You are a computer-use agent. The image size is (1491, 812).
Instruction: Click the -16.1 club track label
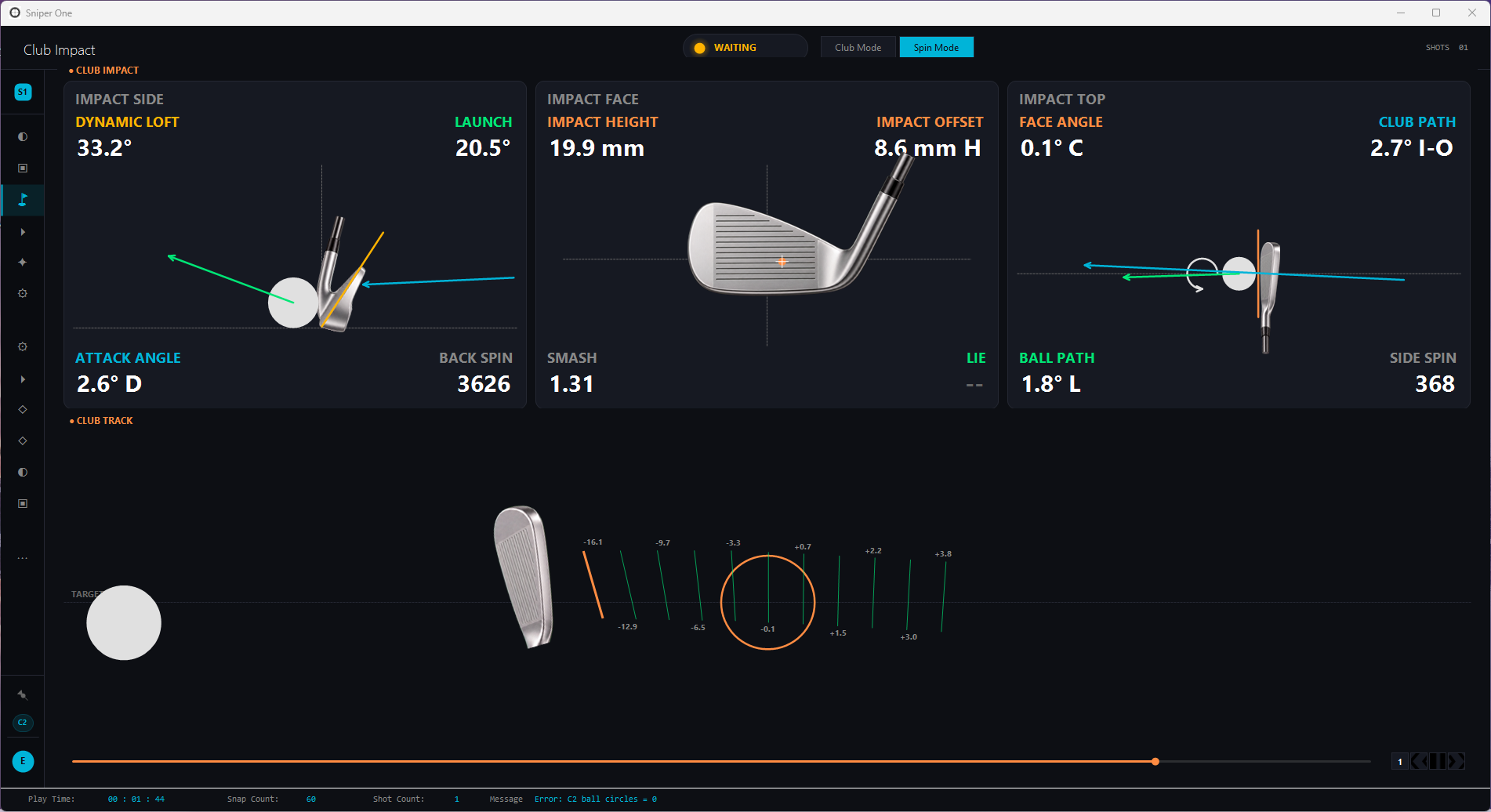pyautogui.click(x=593, y=542)
